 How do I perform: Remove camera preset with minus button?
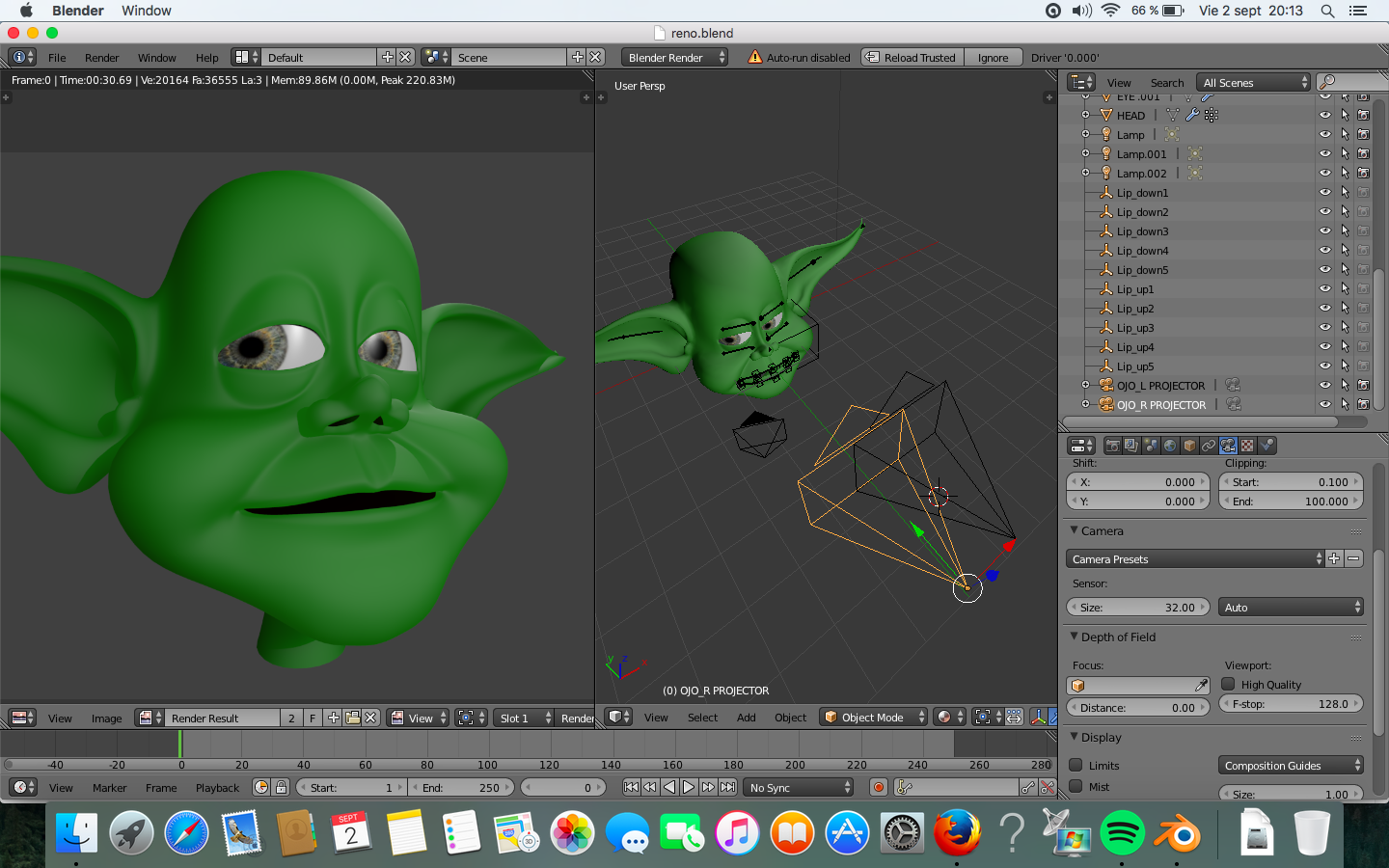(1353, 558)
